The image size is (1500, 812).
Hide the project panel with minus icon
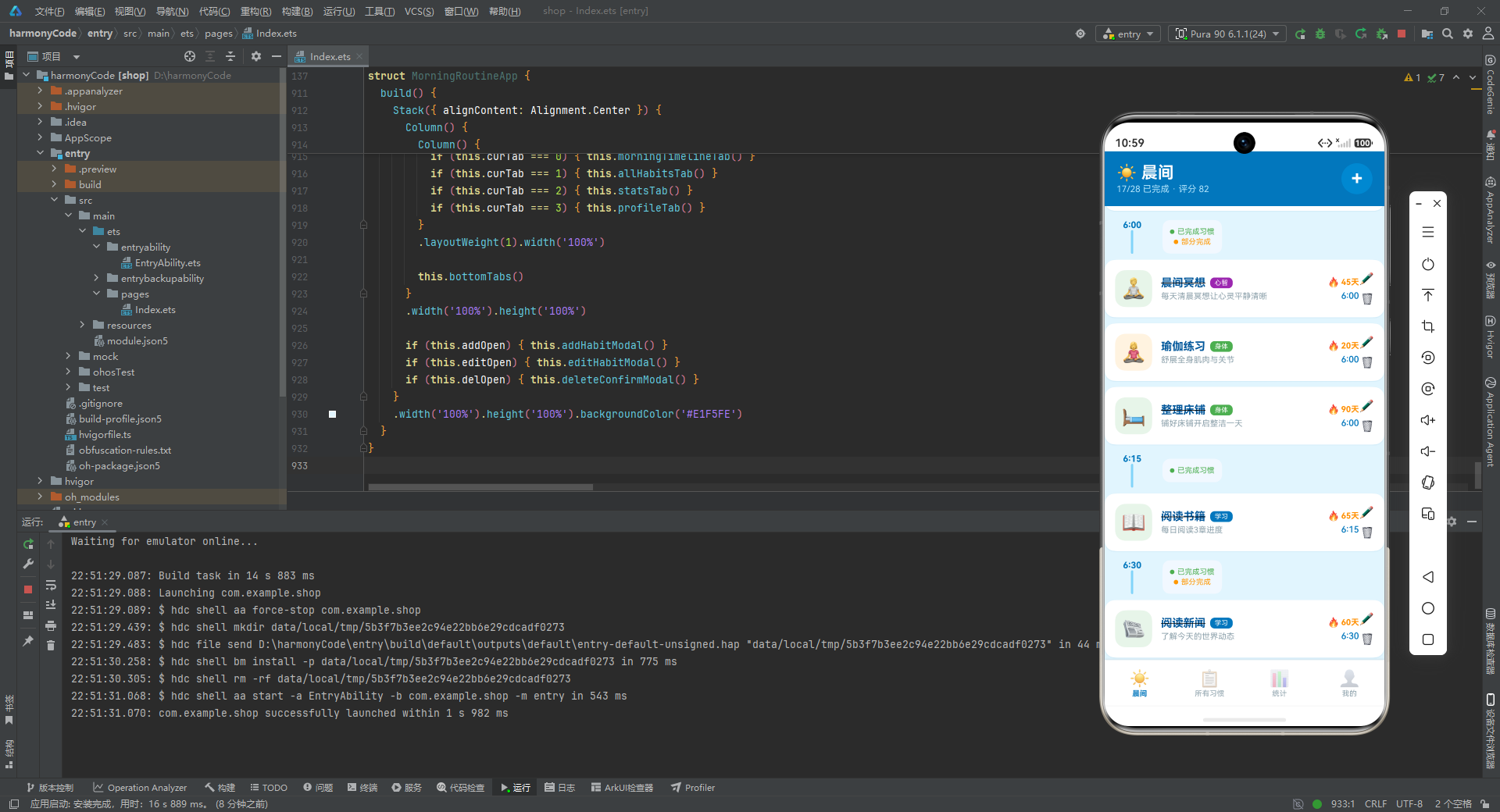click(276, 56)
